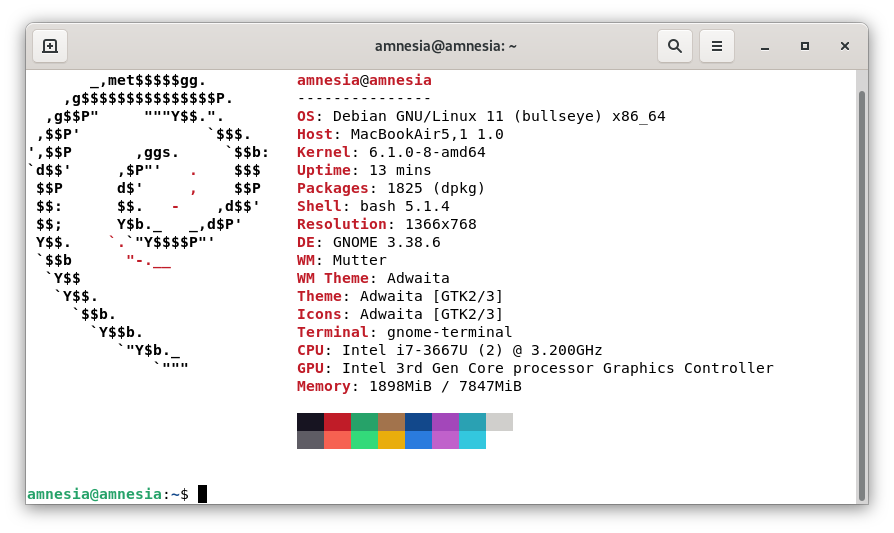
Task: Maximize the terminal window
Action: [805, 46]
